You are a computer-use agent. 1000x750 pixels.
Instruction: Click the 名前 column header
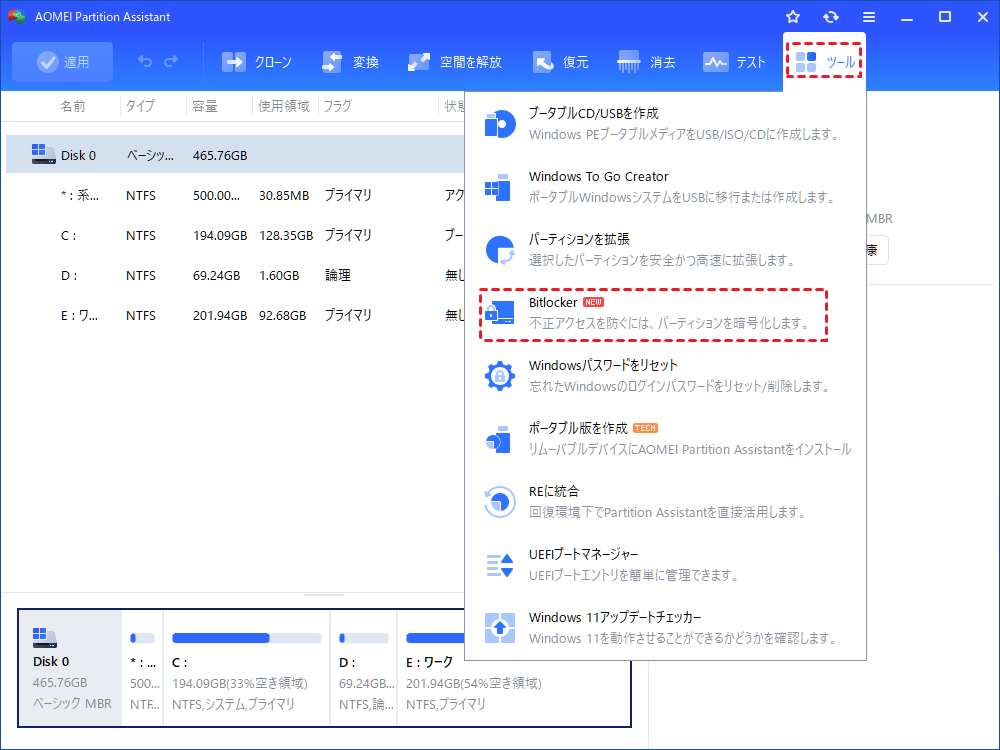73,106
